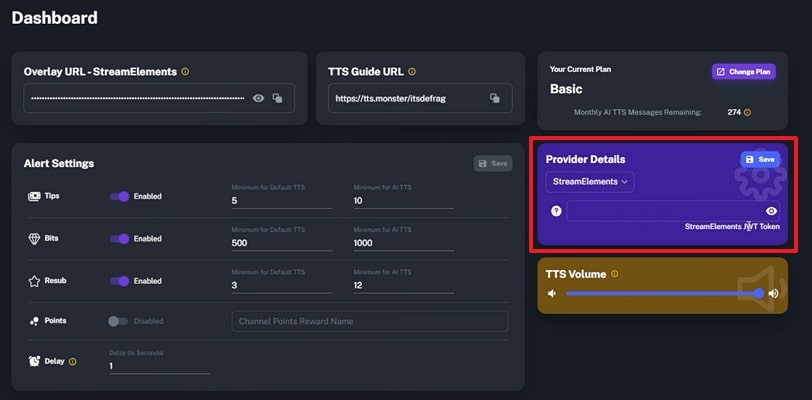This screenshot has height=400, width=812.
Task: Copy the TTS Guide URL
Action: click(x=495, y=98)
